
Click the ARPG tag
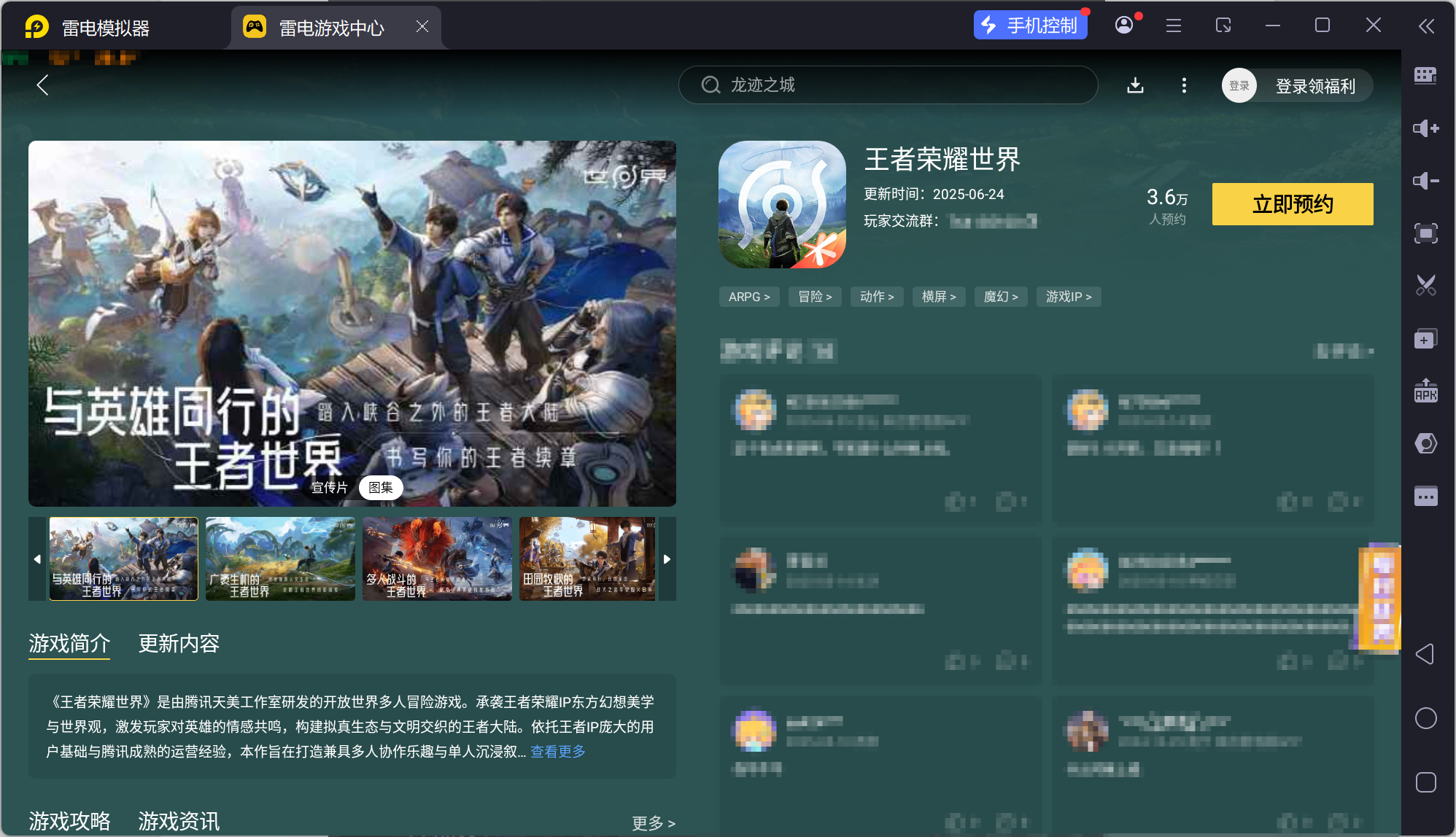tap(748, 297)
